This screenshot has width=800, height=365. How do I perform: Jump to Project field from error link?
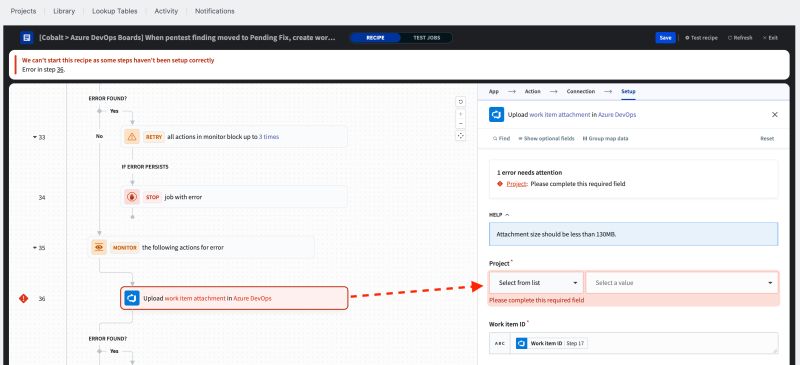(x=516, y=184)
